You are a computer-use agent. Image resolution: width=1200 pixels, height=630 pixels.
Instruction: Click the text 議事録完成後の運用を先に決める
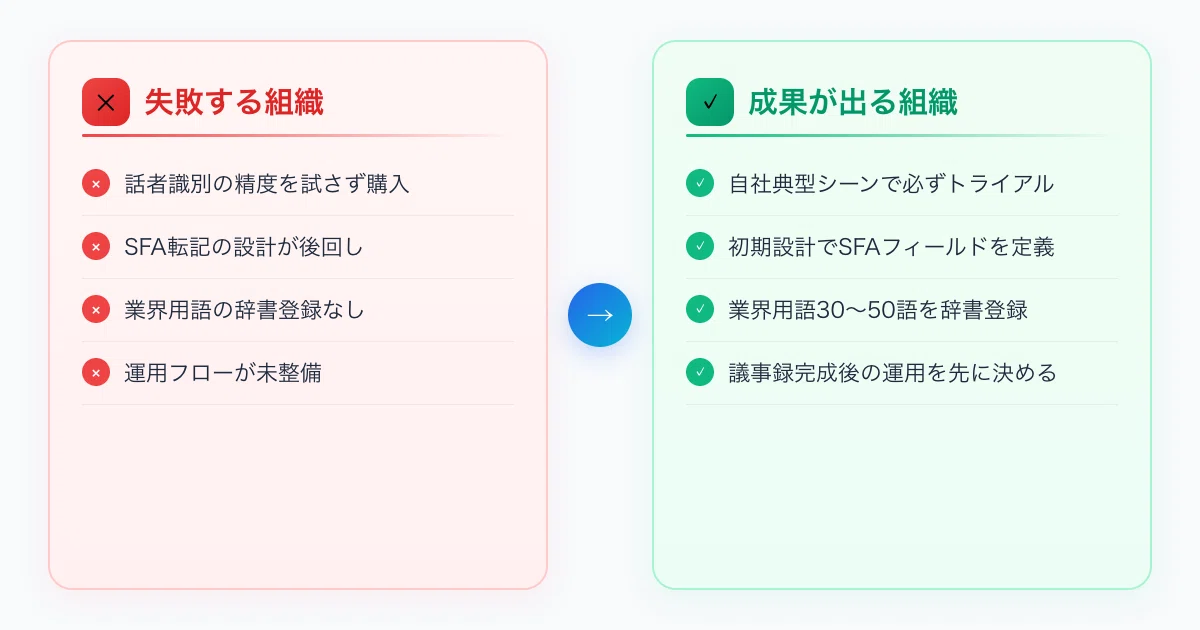coord(892,373)
